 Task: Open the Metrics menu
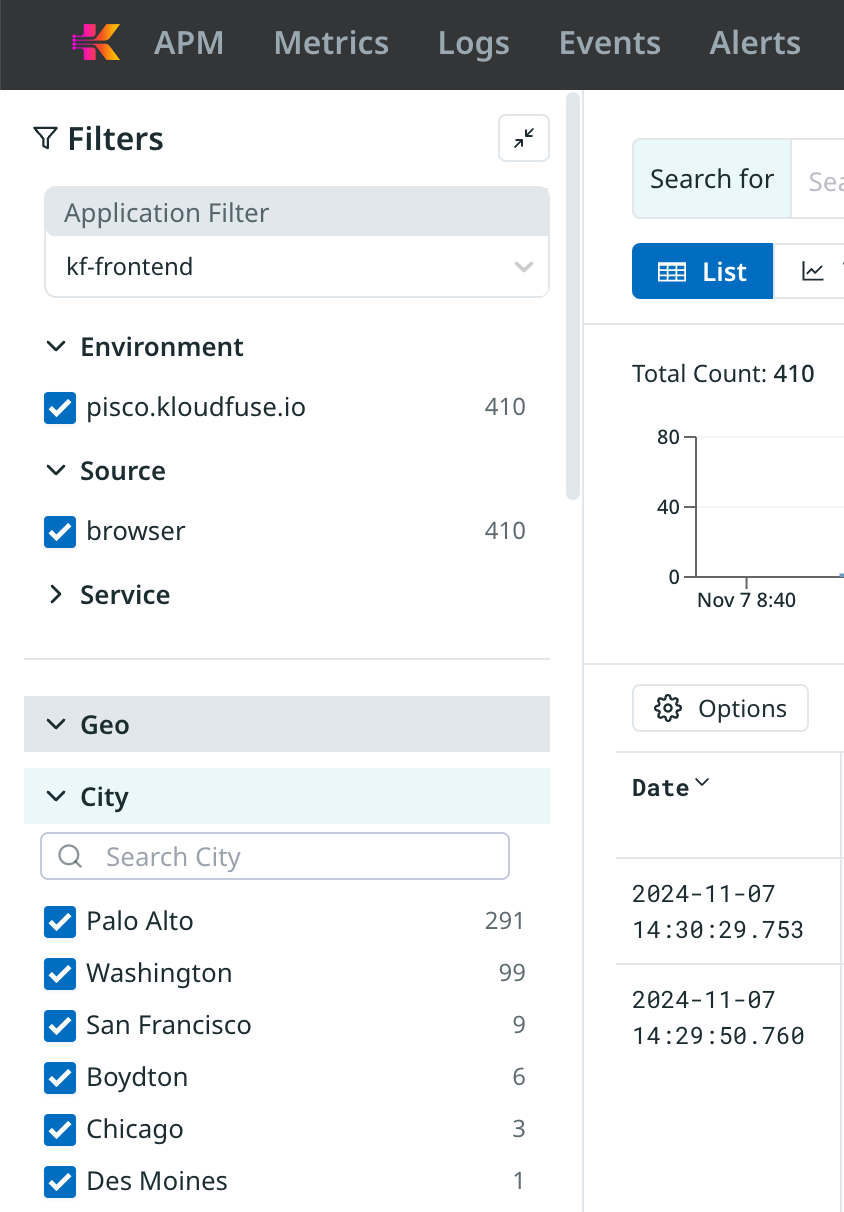(x=331, y=44)
